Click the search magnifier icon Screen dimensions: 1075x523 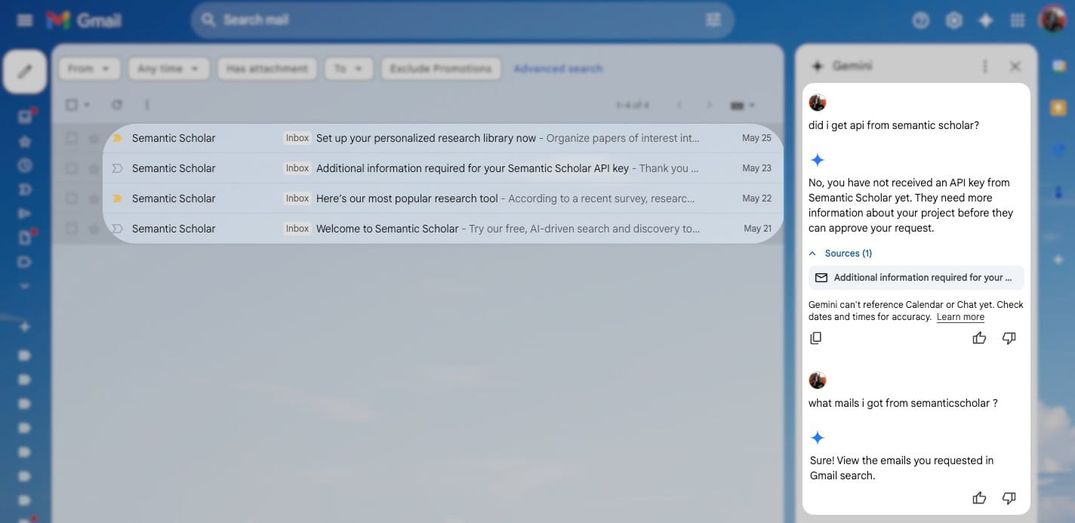coord(208,20)
